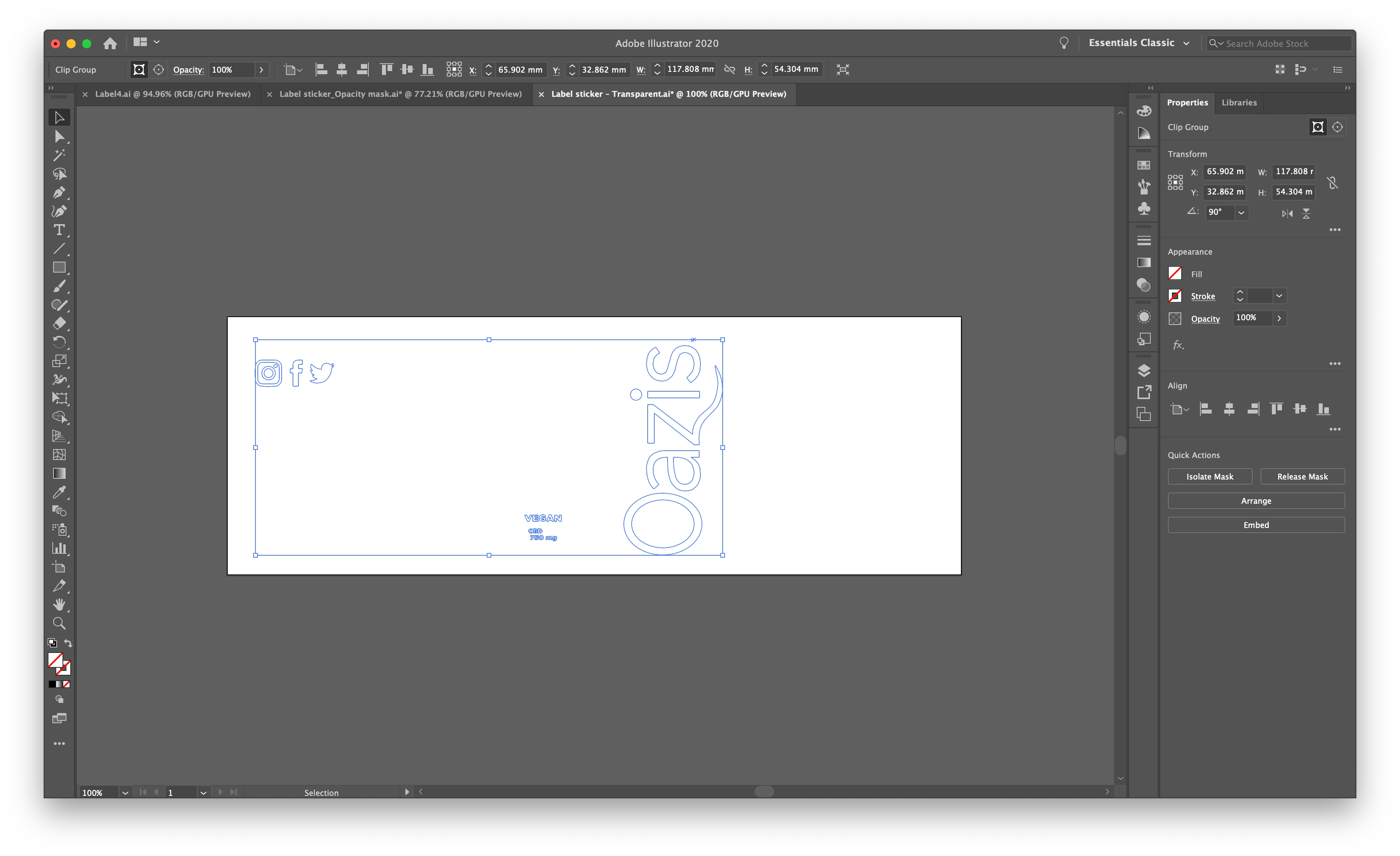Open the Layers panel icon

(x=1144, y=370)
